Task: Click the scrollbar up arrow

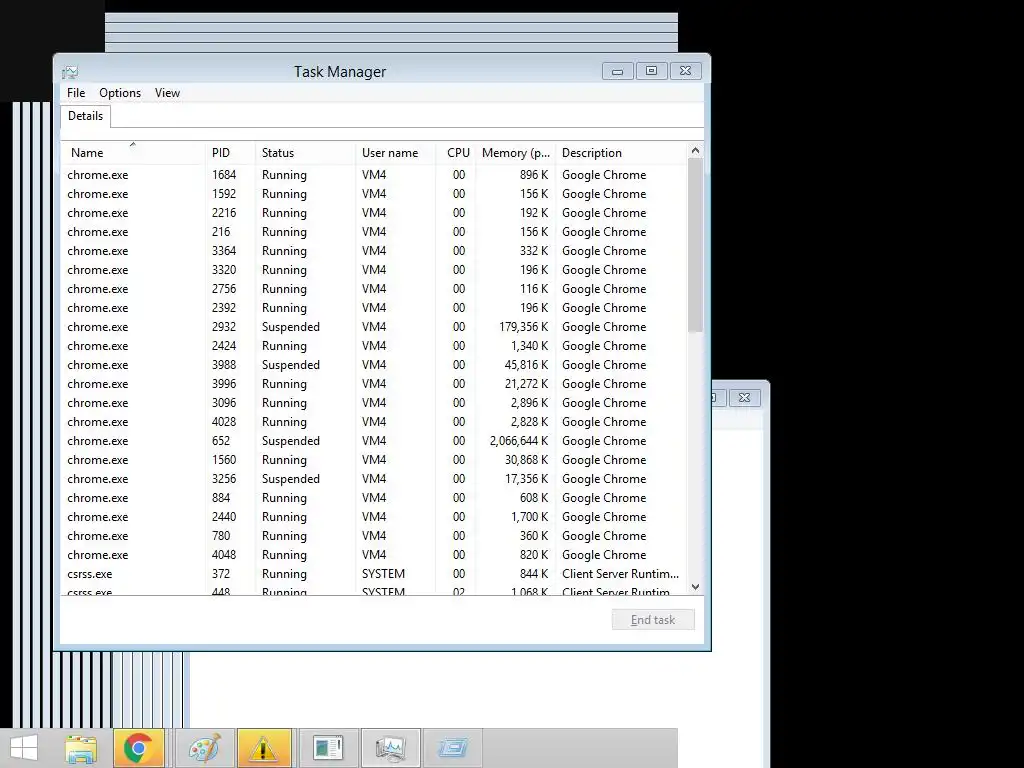Action: pos(696,150)
